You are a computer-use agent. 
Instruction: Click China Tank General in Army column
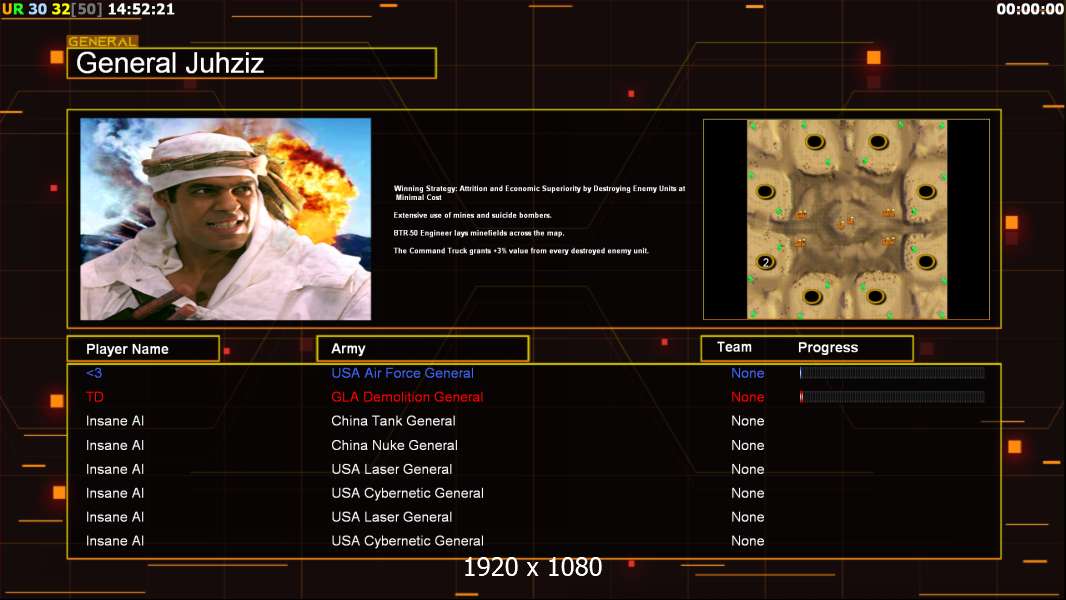[x=393, y=421]
